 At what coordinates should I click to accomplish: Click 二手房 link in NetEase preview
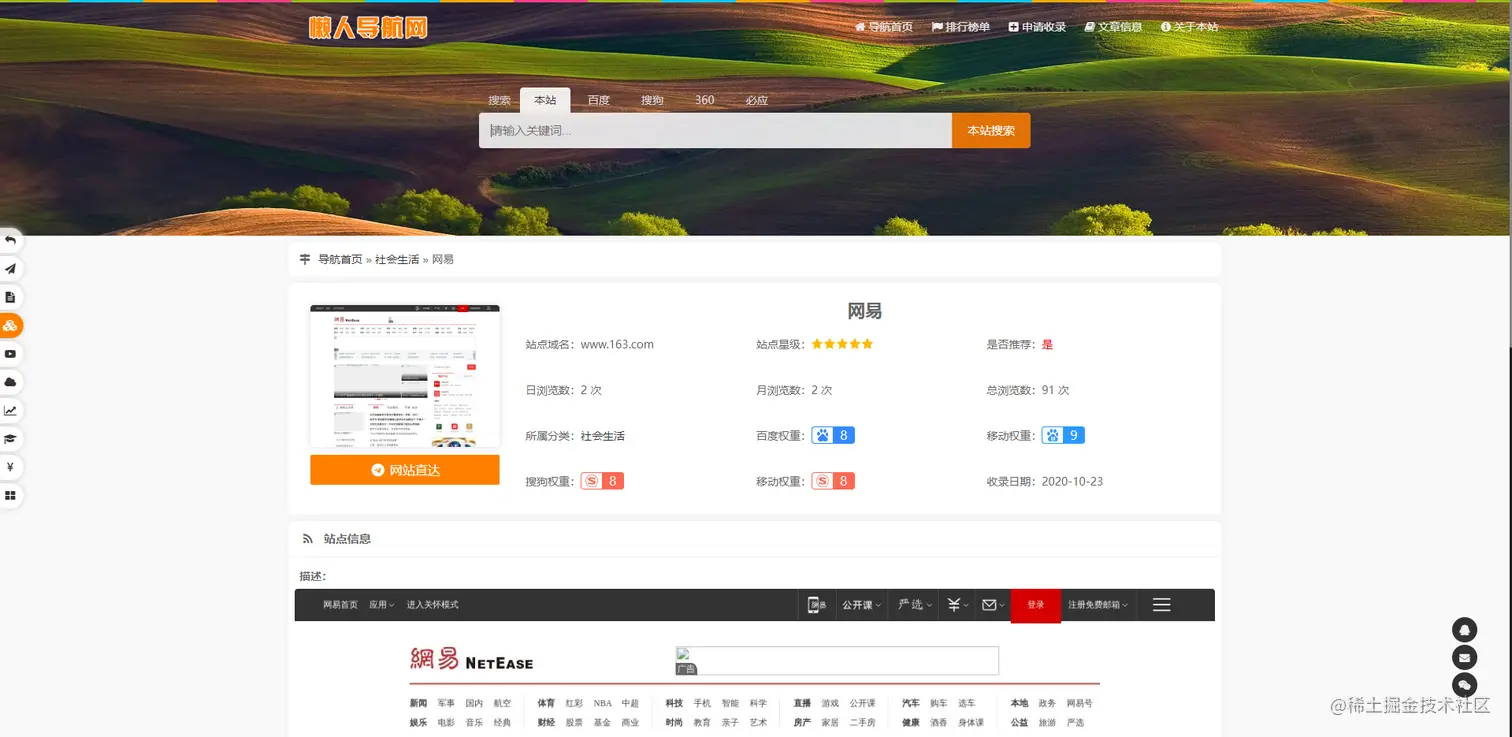[862, 723]
